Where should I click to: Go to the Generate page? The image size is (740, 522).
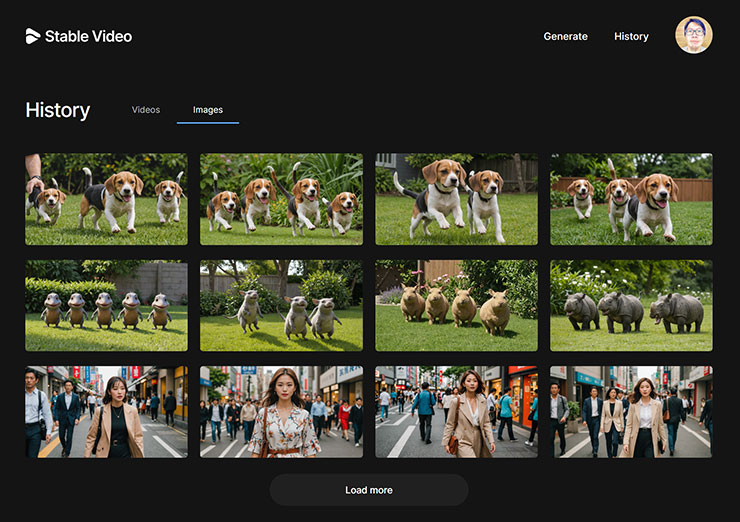pyautogui.click(x=565, y=36)
